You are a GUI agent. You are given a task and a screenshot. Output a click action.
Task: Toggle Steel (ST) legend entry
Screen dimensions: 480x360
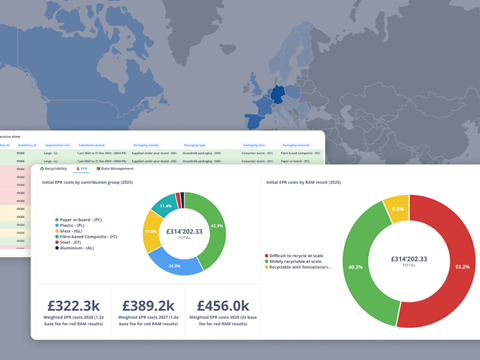68,242
